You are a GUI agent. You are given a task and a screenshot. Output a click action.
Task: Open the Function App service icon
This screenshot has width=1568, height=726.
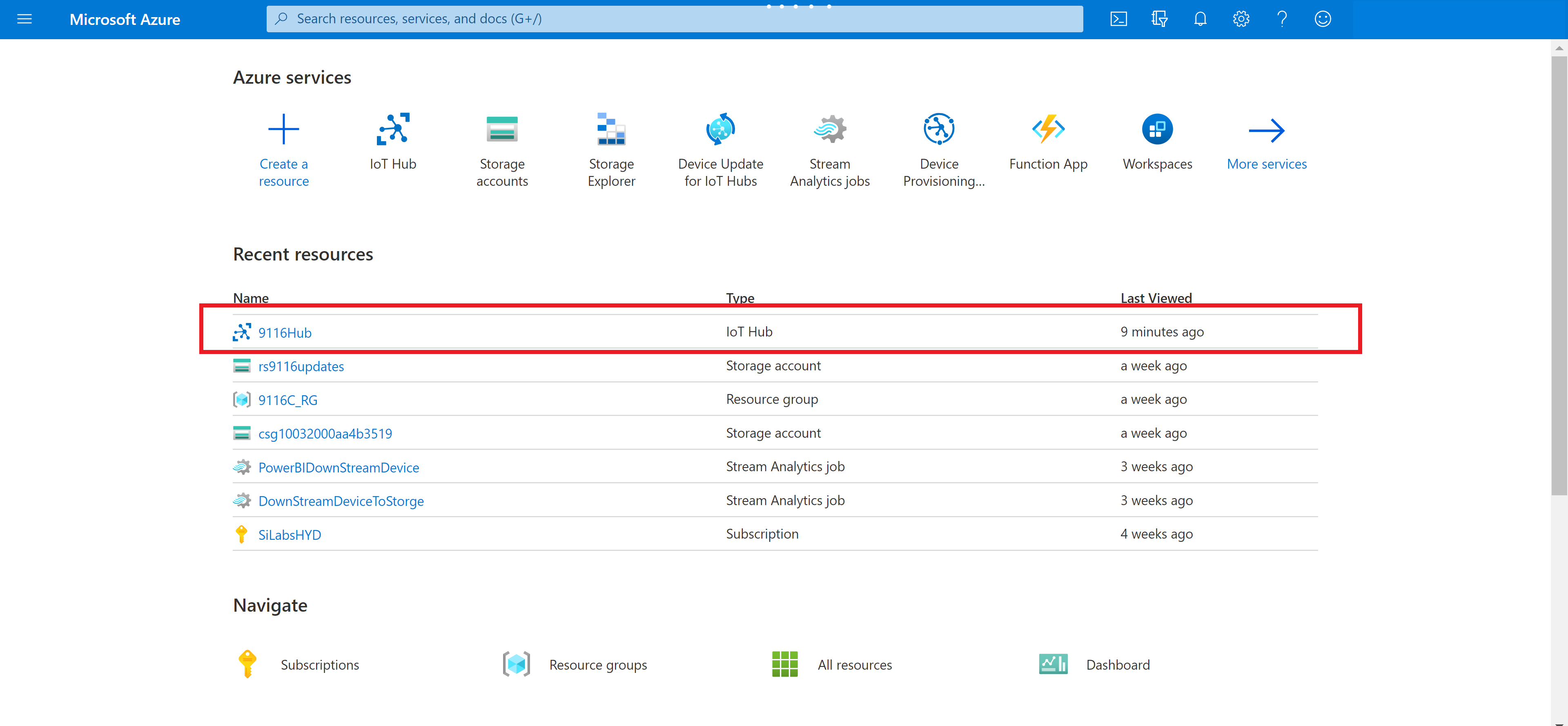tap(1048, 129)
